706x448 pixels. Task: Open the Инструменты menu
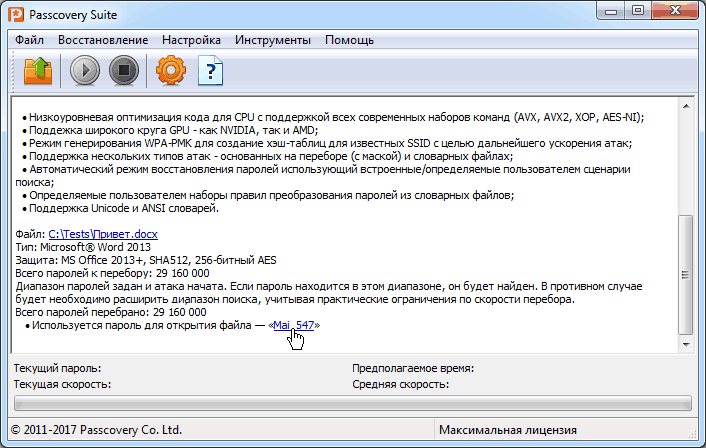pyautogui.click(x=273, y=40)
